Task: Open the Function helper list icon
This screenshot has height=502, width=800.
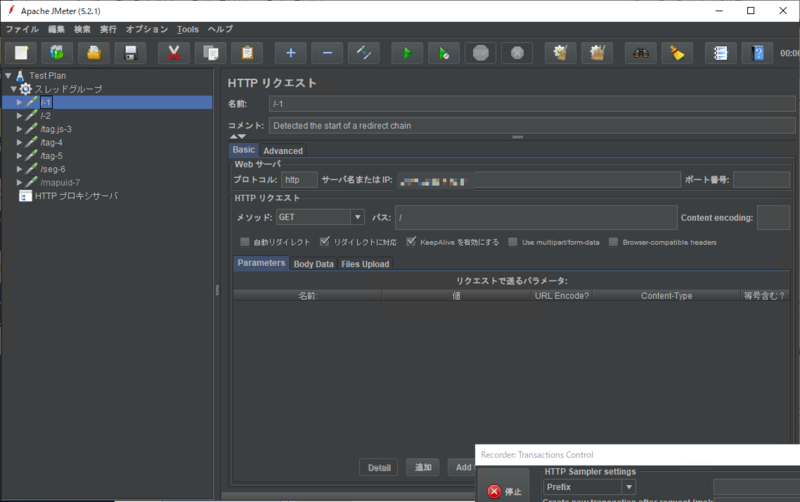Action: 720,53
